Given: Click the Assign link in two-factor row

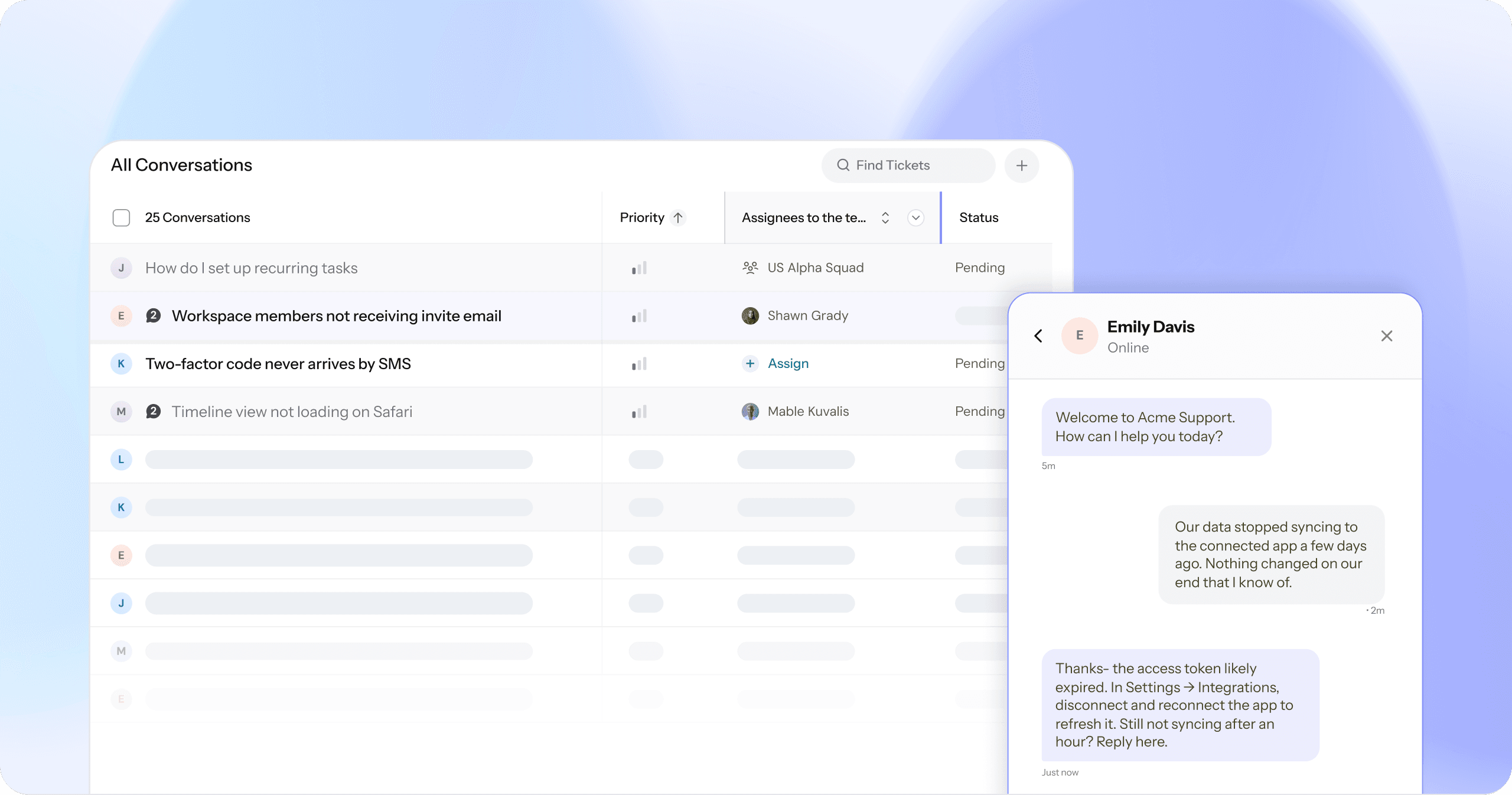Looking at the screenshot, I should [x=788, y=363].
